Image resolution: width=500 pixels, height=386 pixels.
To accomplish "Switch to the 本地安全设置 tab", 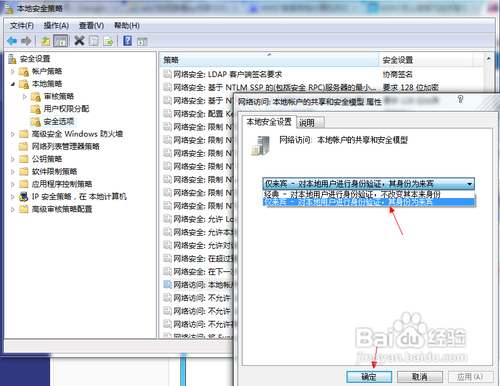I will click(x=269, y=122).
